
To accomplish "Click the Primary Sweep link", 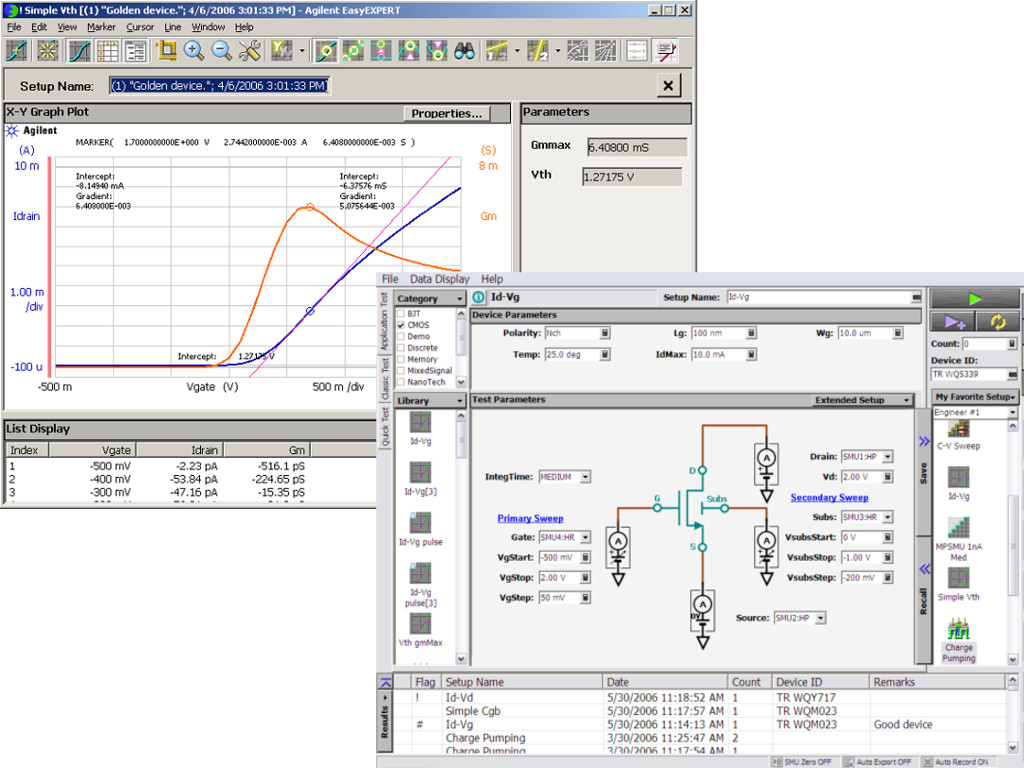I will 530,518.
